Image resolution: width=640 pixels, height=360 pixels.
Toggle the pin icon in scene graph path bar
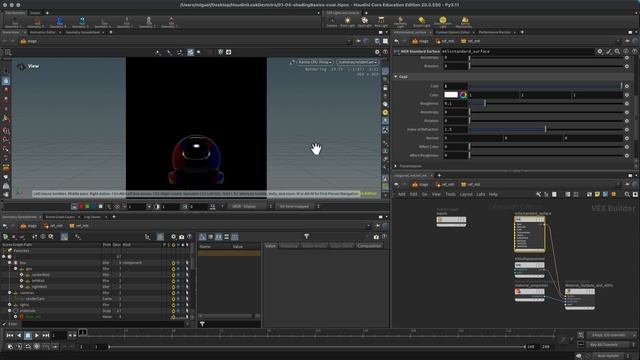click(378, 226)
